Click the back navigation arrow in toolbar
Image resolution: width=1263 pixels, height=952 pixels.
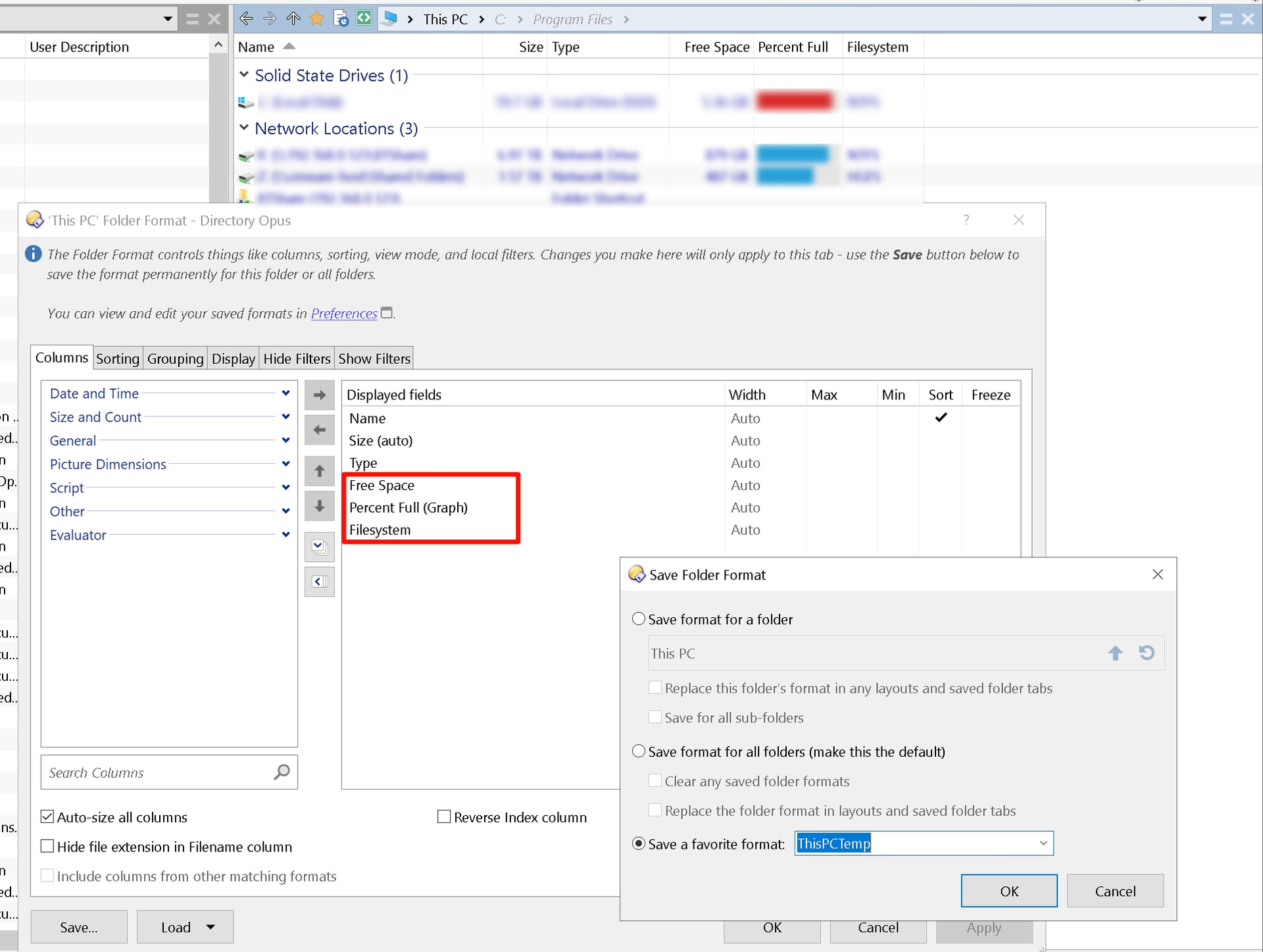(x=246, y=18)
